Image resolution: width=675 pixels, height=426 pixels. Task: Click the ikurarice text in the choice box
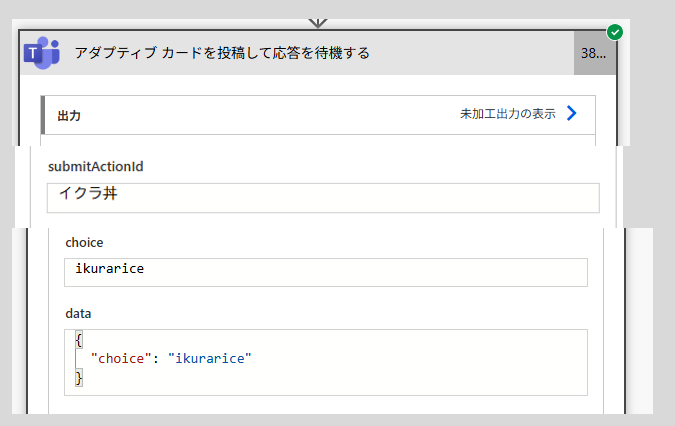110,269
